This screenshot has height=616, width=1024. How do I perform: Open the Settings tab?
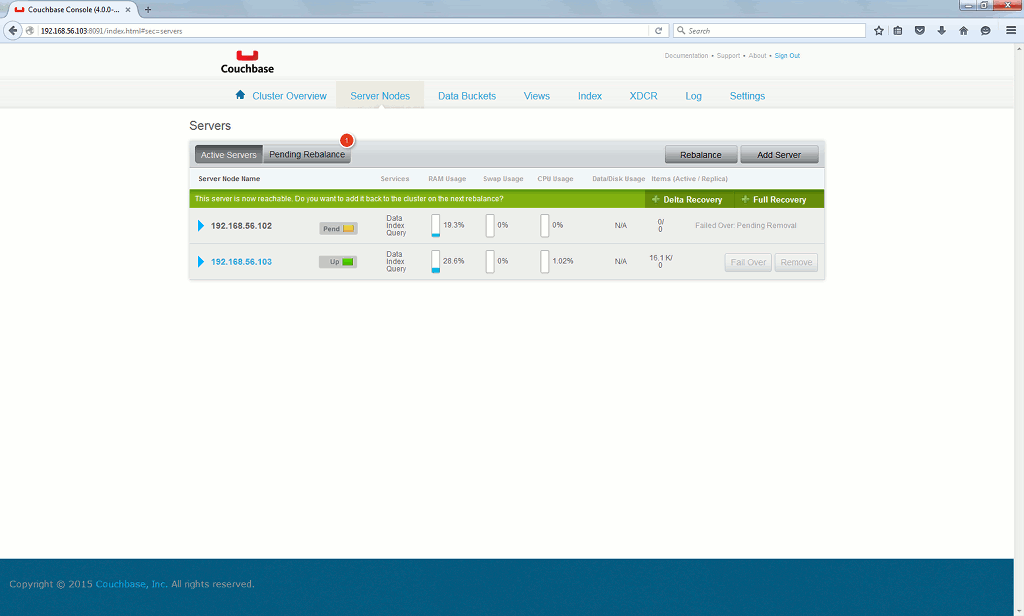747,96
